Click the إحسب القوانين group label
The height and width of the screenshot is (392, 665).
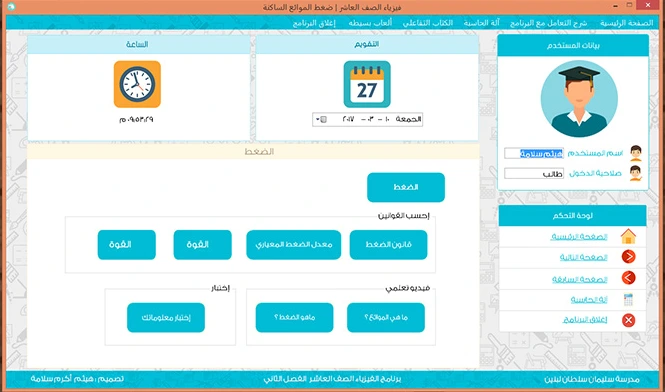[x=403, y=216]
